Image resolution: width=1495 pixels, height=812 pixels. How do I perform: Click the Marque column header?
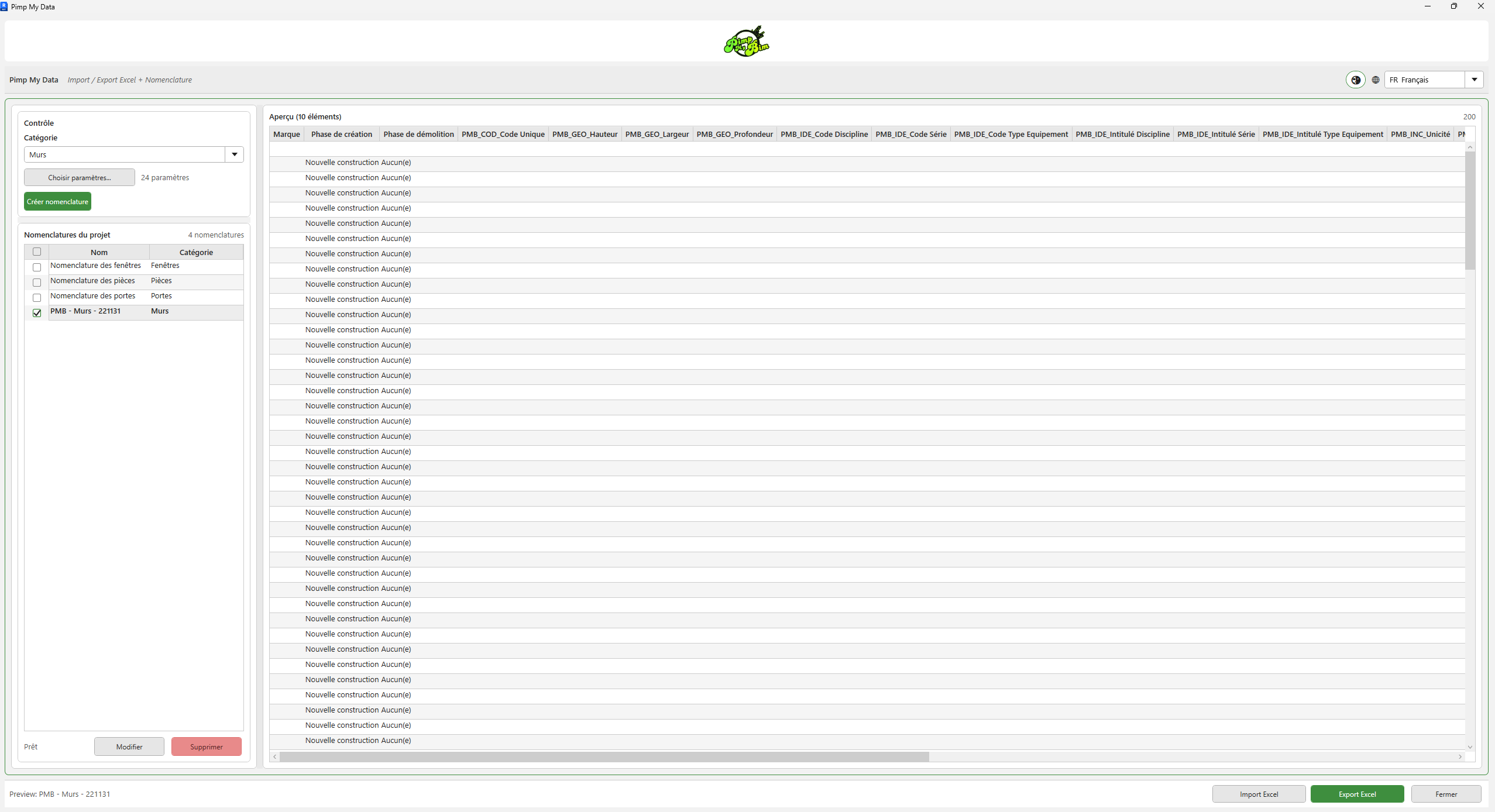[287, 135]
